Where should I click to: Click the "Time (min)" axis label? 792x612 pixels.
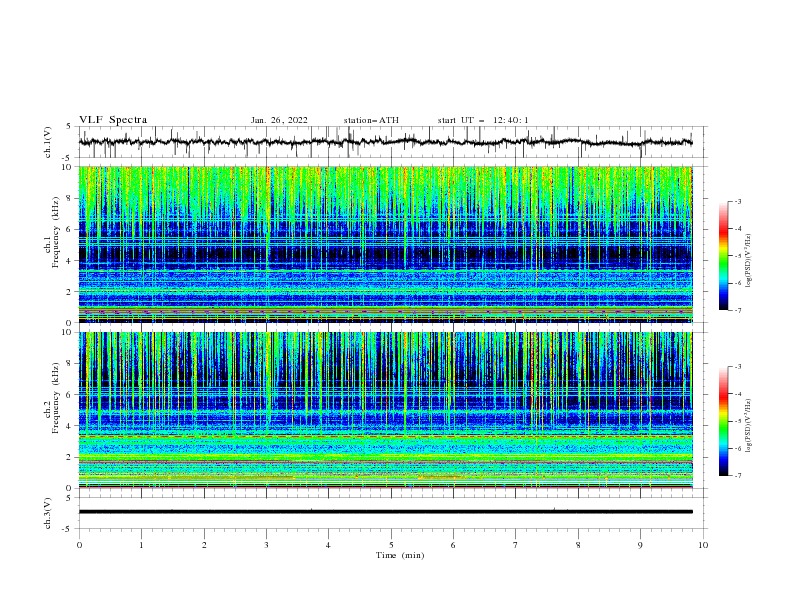(400, 555)
